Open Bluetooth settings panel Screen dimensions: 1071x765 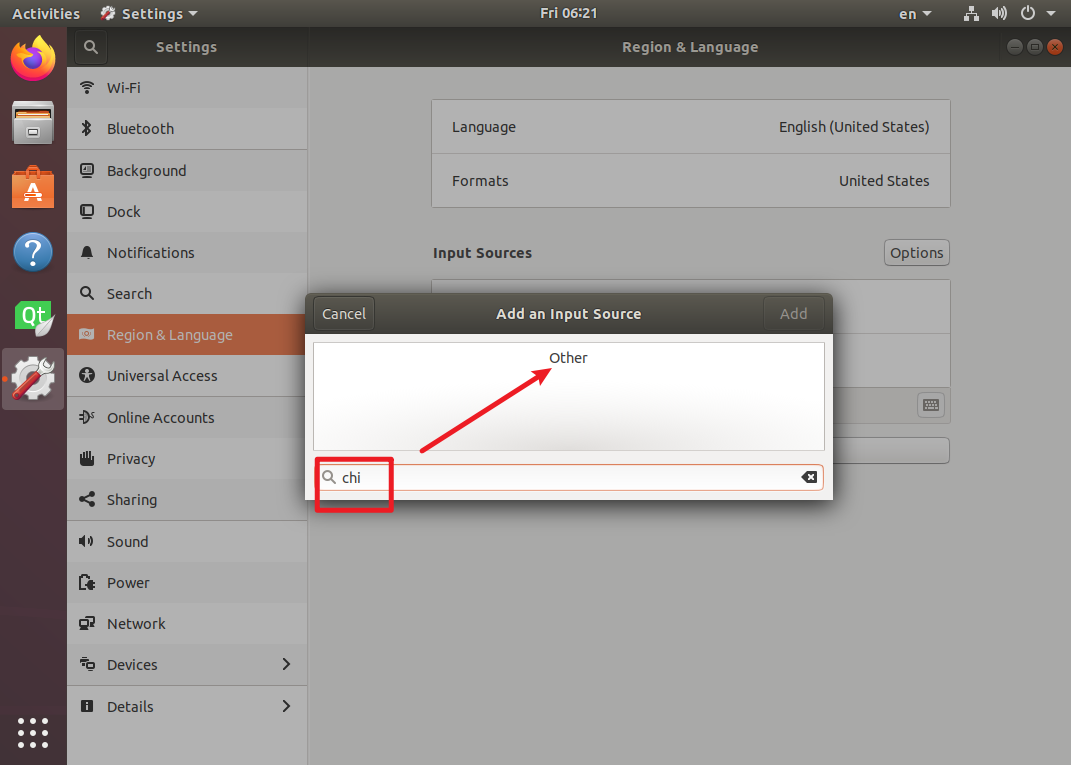187,128
